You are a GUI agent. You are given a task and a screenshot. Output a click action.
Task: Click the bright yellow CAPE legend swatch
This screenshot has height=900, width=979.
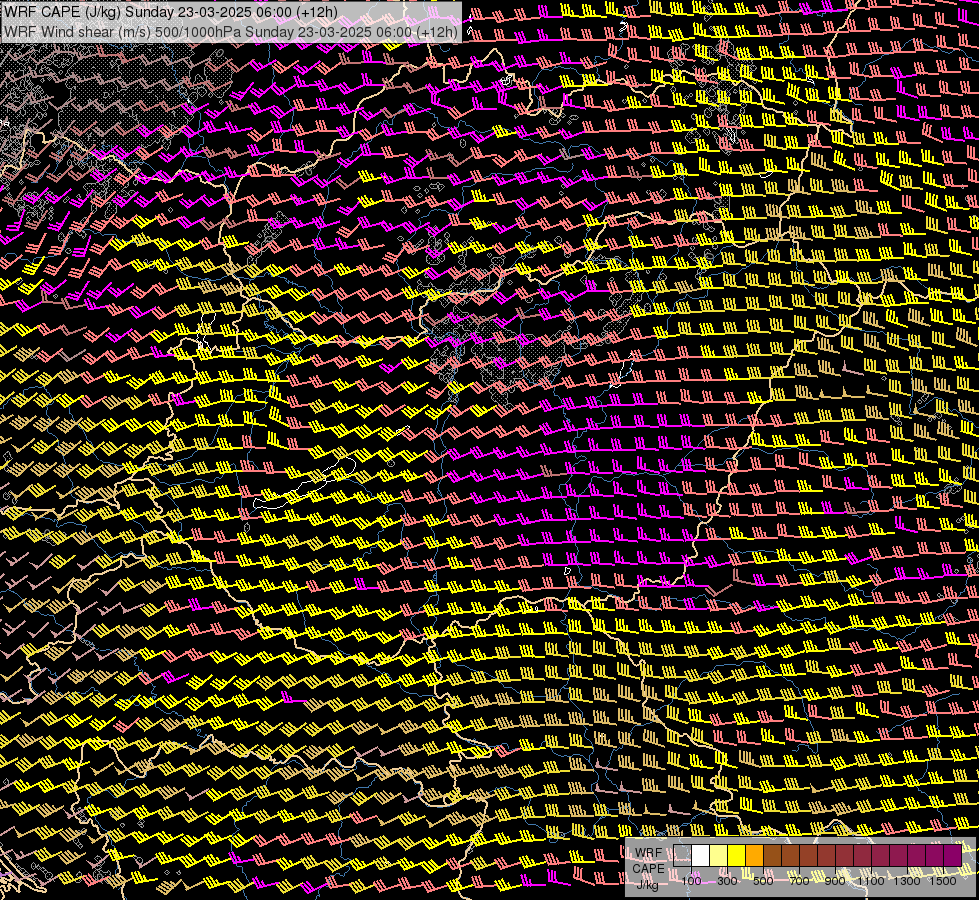[737, 856]
